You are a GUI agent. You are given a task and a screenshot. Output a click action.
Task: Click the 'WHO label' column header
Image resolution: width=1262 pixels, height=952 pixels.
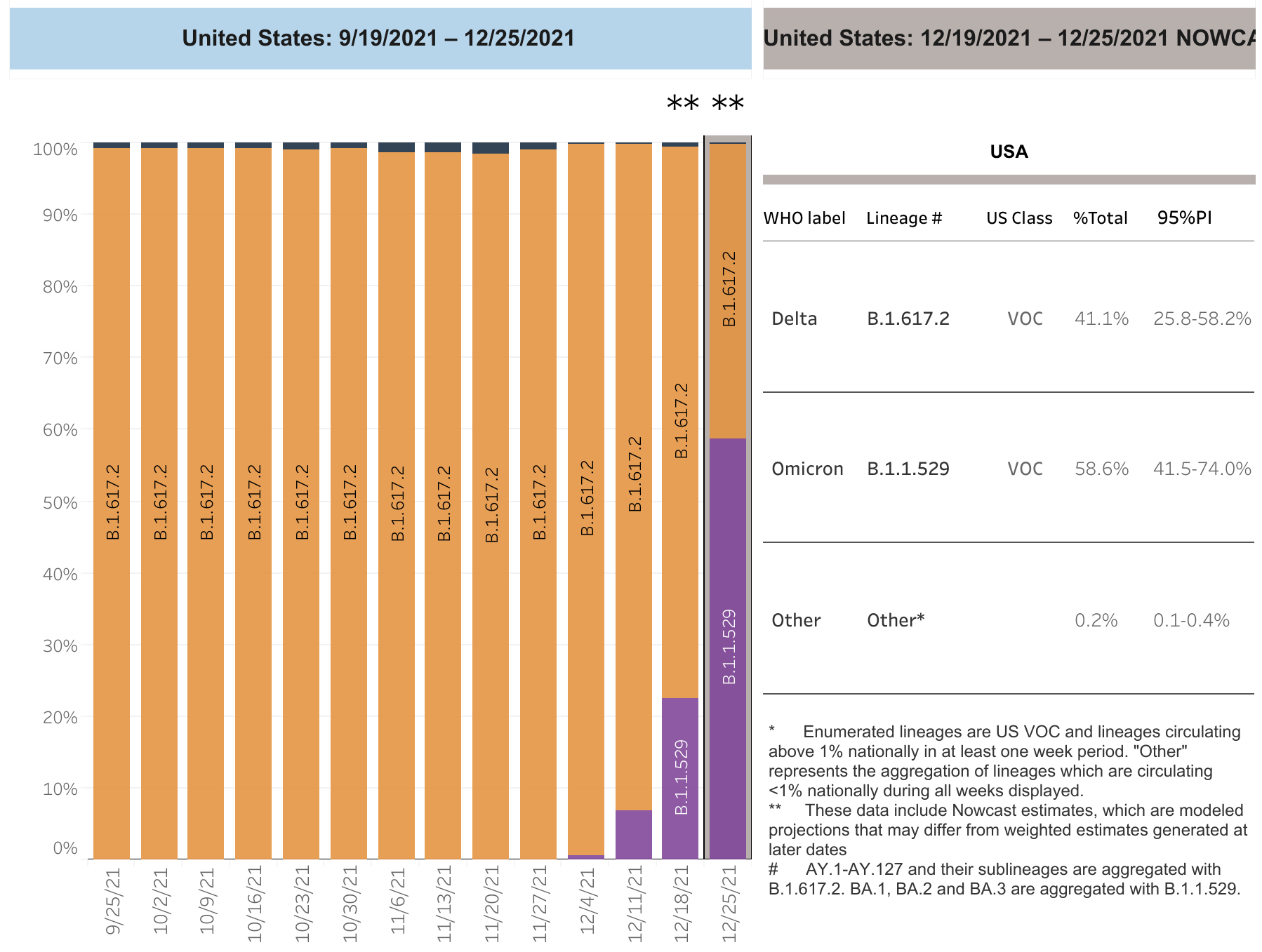coord(804,218)
